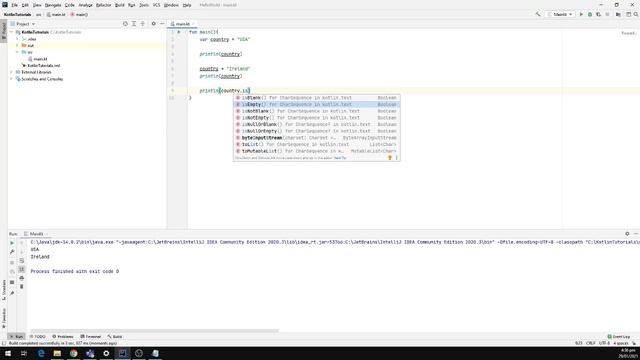This screenshot has width=640, height=360.
Task: Collapse the KotlinTutorials root node
Action: point(11,32)
